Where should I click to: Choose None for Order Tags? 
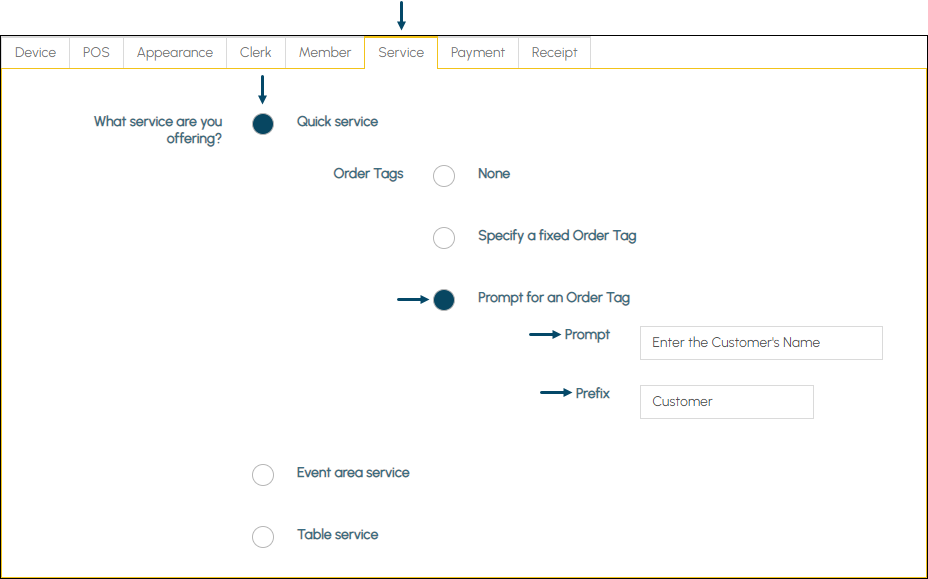444,176
